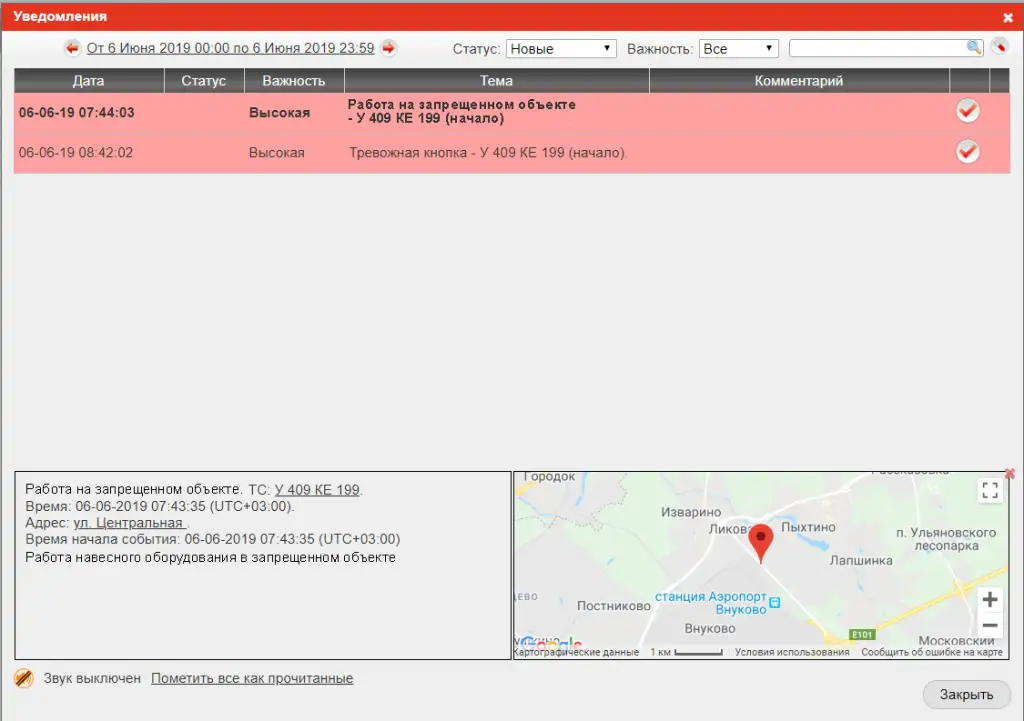The width and height of the screenshot is (1024, 721).
Task: Click the search magnifier icon
Action: pos(973,48)
